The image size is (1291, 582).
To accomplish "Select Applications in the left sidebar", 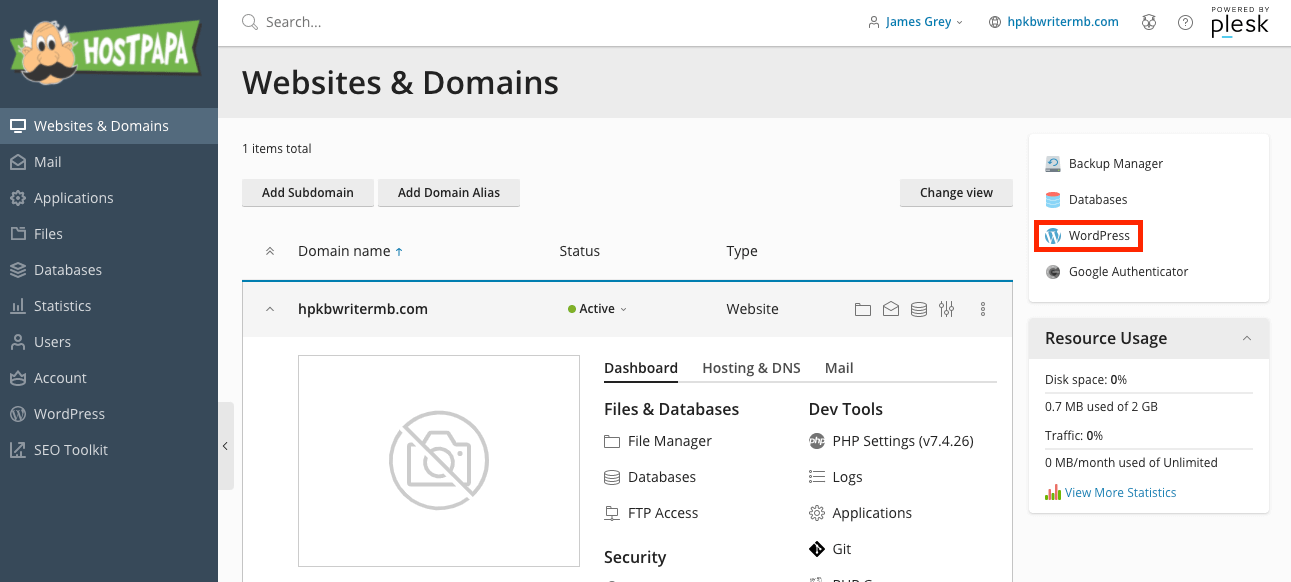I will point(73,197).
